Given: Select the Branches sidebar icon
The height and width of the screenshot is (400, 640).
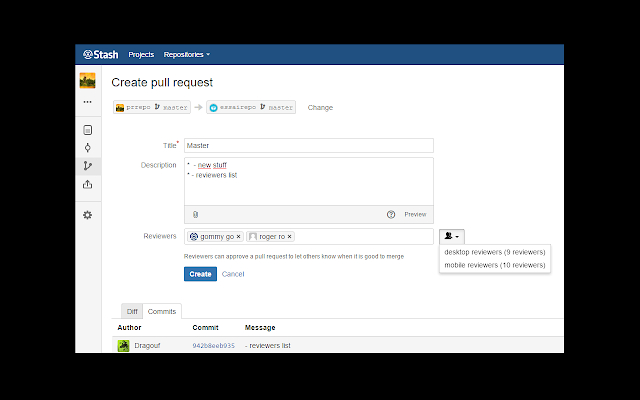Looking at the screenshot, I should (x=87, y=166).
